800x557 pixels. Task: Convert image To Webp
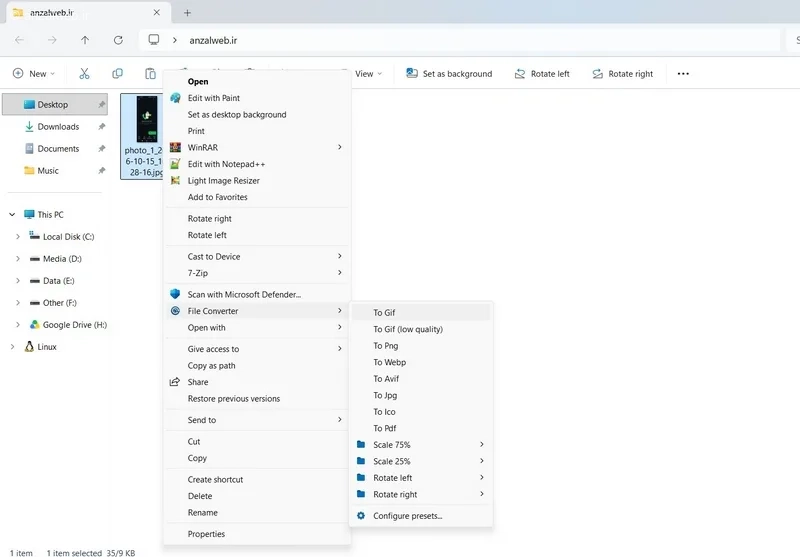click(421, 362)
